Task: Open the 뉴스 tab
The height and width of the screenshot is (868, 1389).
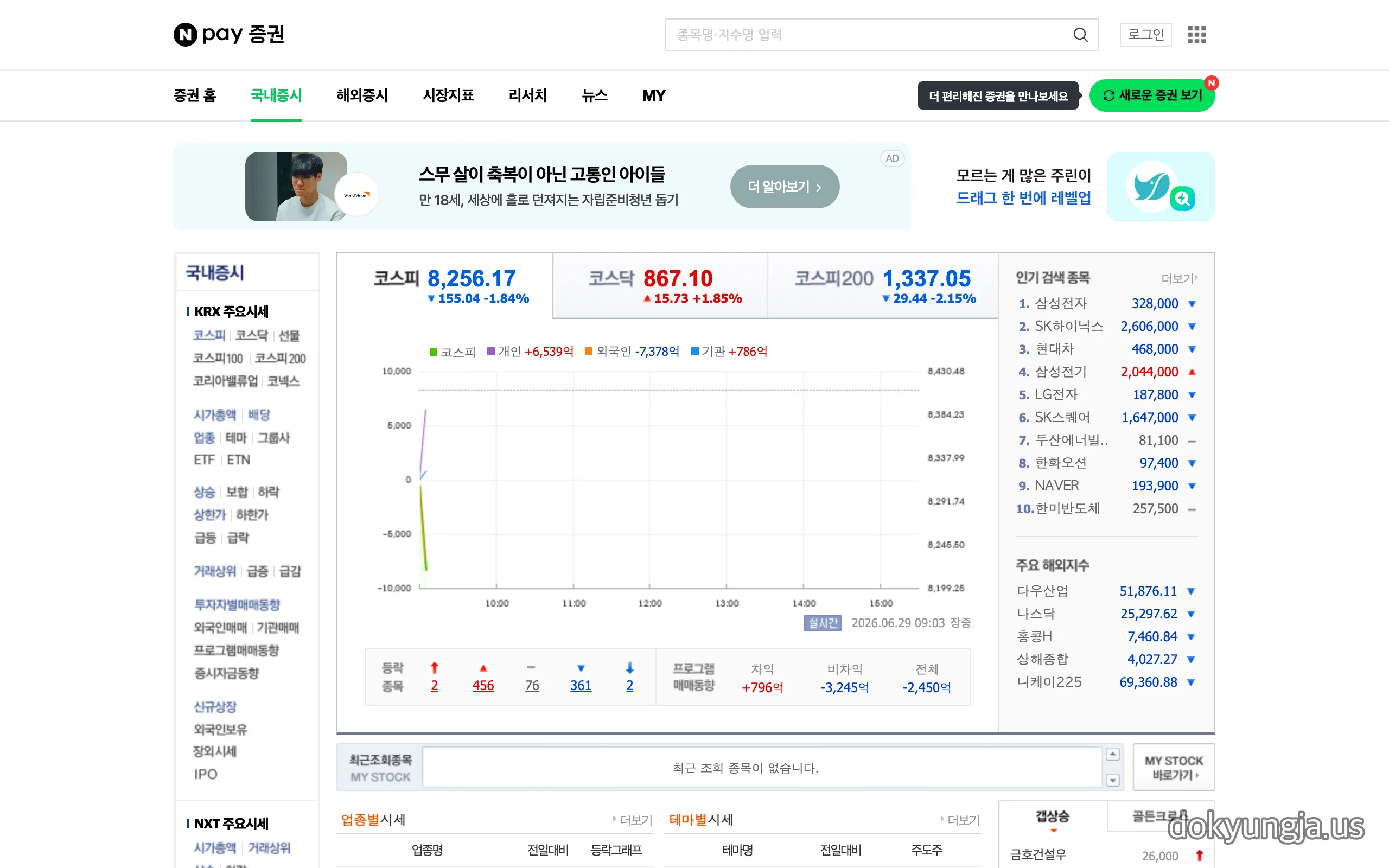Action: click(x=595, y=95)
